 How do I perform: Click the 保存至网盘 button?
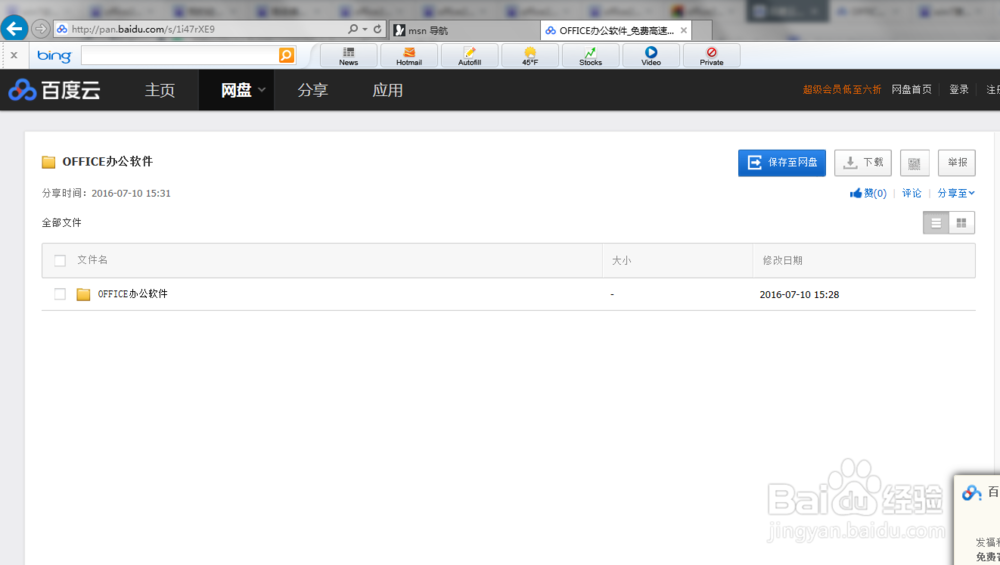pyautogui.click(x=782, y=163)
